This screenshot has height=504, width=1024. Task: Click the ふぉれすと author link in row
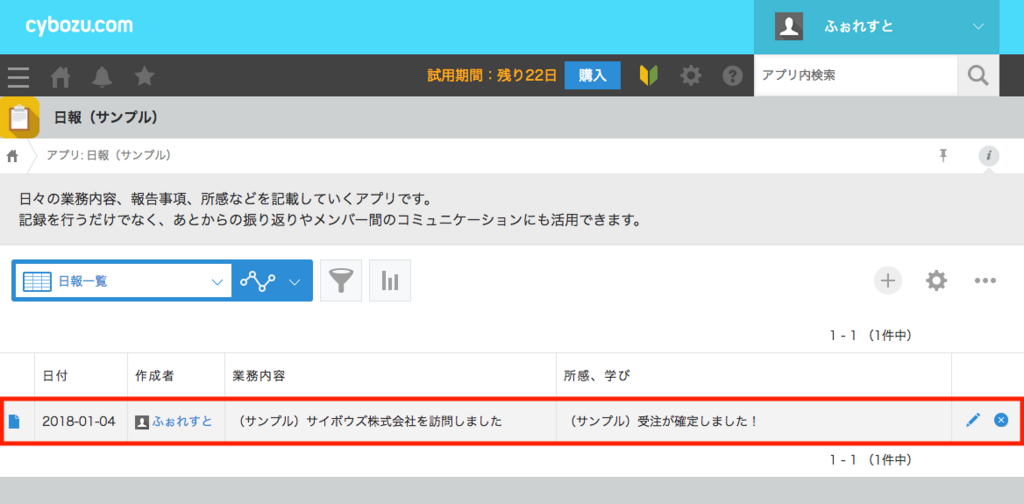tap(182, 421)
